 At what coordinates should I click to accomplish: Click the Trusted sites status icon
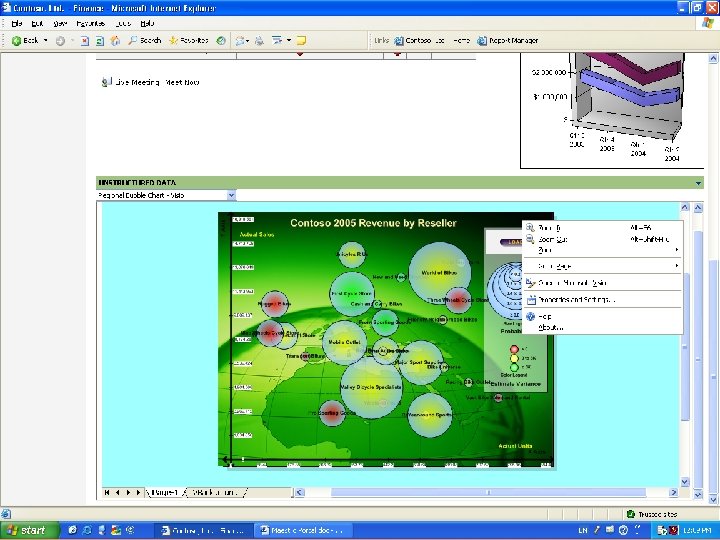click(x=631, y=514)
